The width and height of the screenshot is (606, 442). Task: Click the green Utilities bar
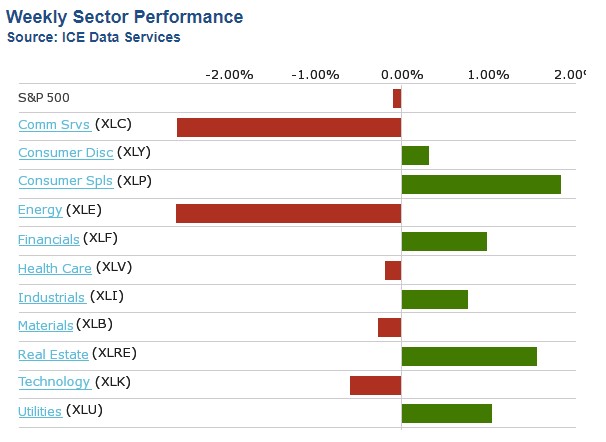pos(447,414)
